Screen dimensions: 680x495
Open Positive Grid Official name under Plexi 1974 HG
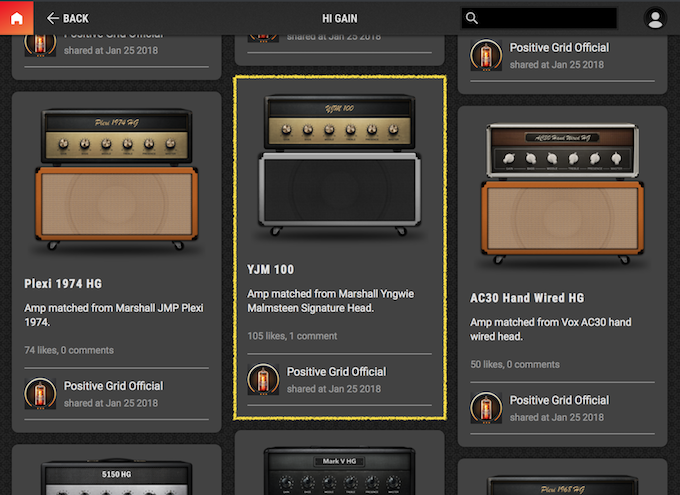pos(114,386)
